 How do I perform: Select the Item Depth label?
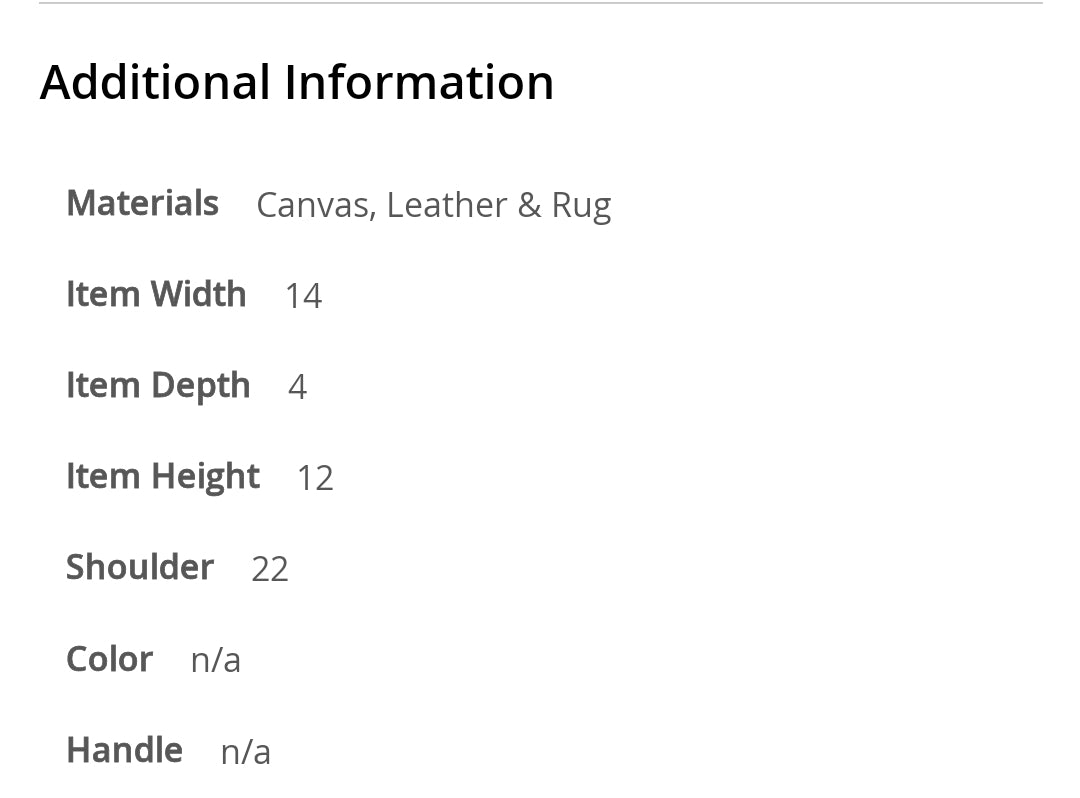coord(158,385)
